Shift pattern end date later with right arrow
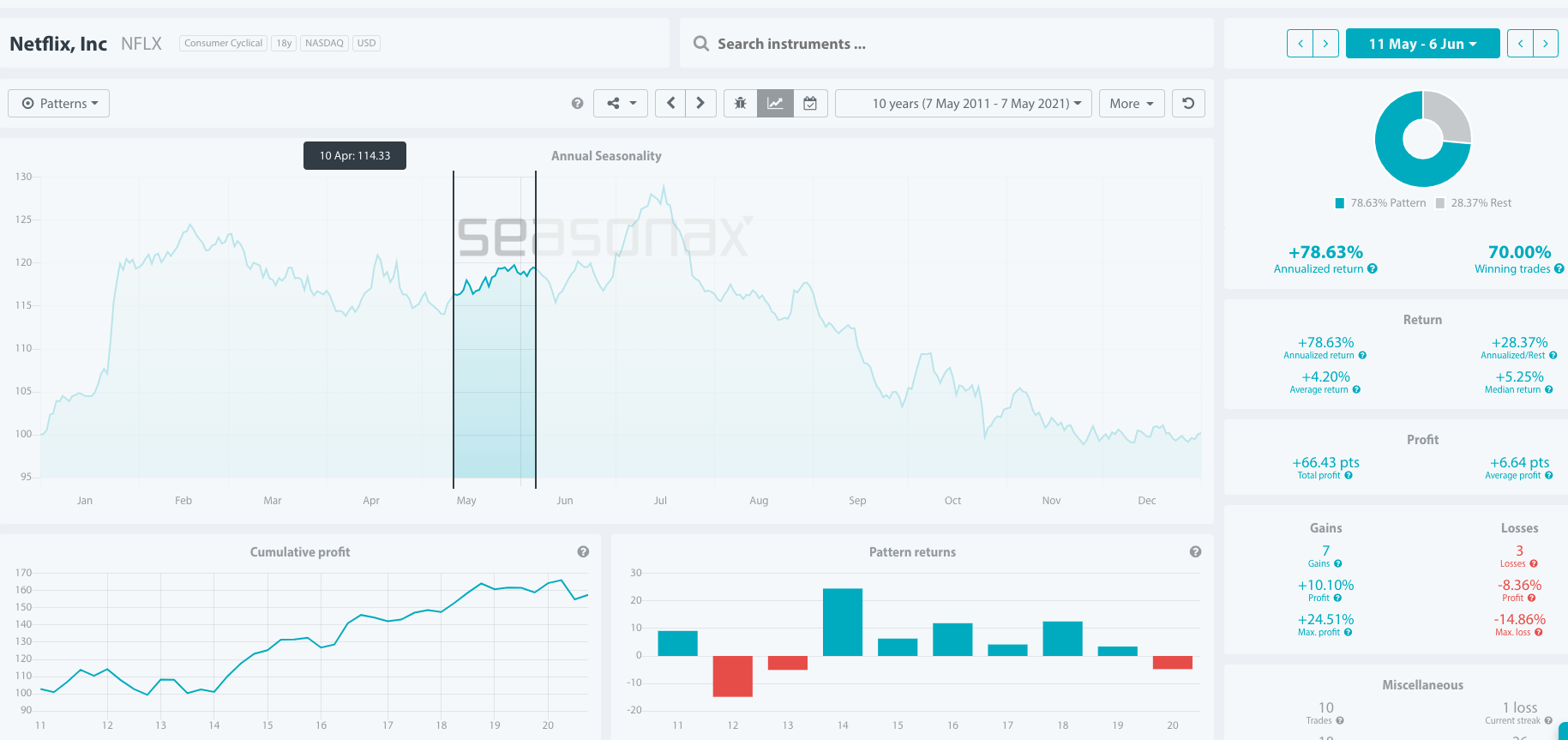Image resolution: width=1568 pixels, height=740 pixels. point(1545,44)
